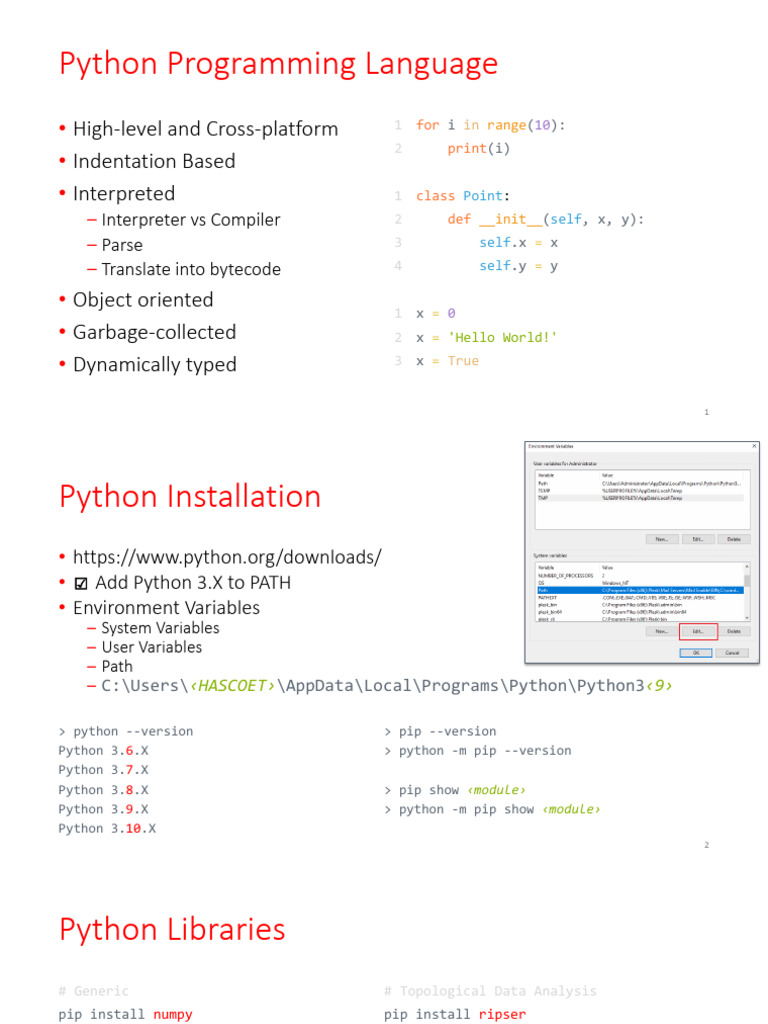
Task: Select the Path row in User variables
Action: click(641, 483)
